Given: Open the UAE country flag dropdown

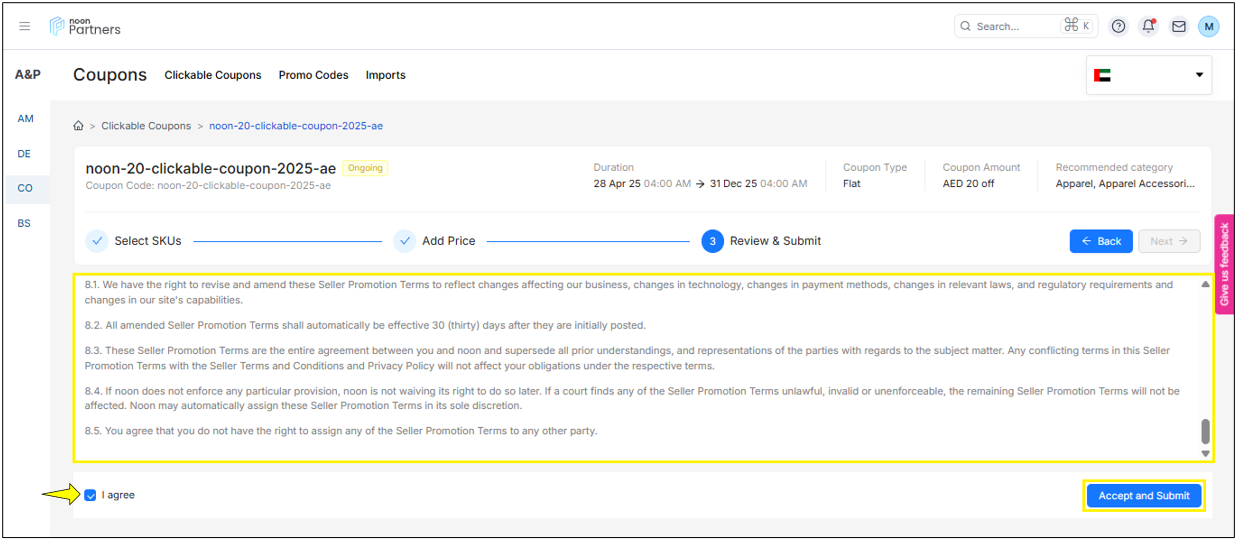Looking at the screenshot, I should pyautogui.click(x=1148, y=75).
